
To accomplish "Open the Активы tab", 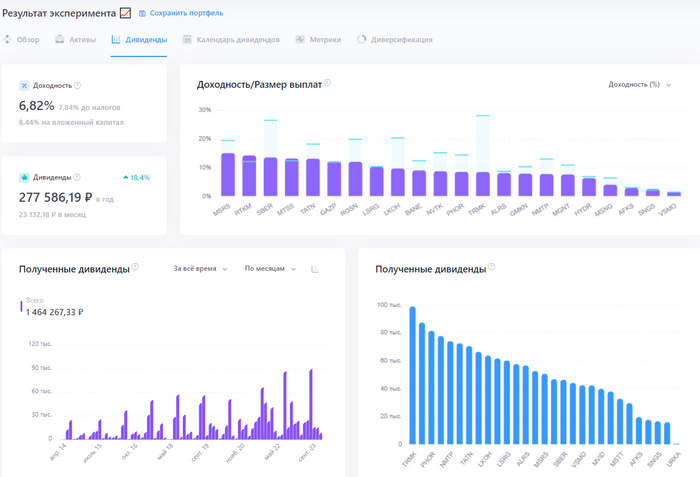I will (75, 40).
